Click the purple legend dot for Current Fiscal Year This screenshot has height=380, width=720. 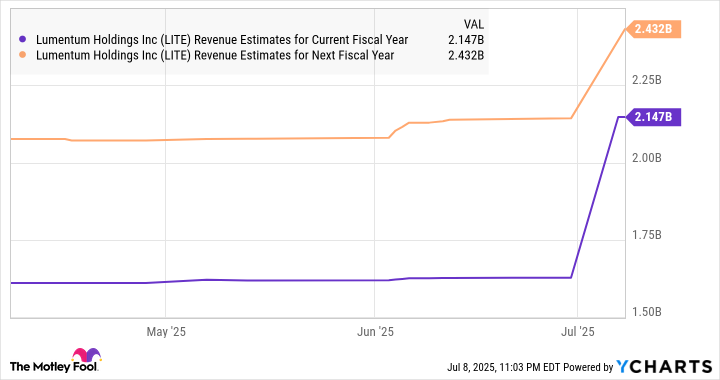22,40
